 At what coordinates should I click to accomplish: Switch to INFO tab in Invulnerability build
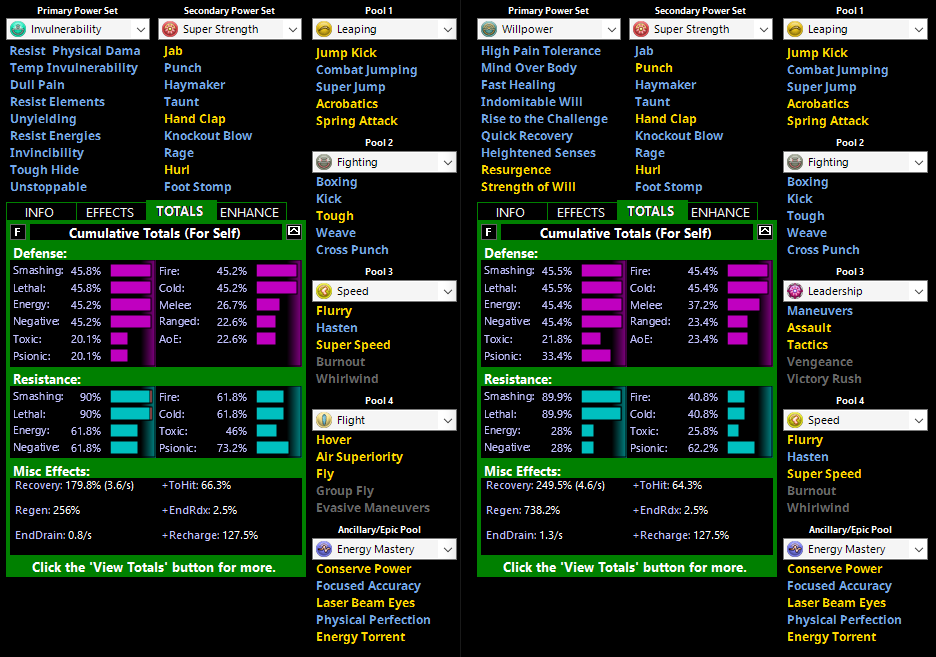[39, 212]
